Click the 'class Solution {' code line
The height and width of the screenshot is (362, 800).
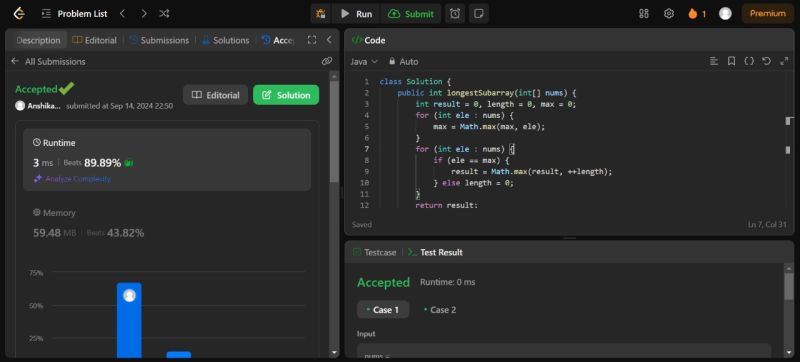pos(416,82)
